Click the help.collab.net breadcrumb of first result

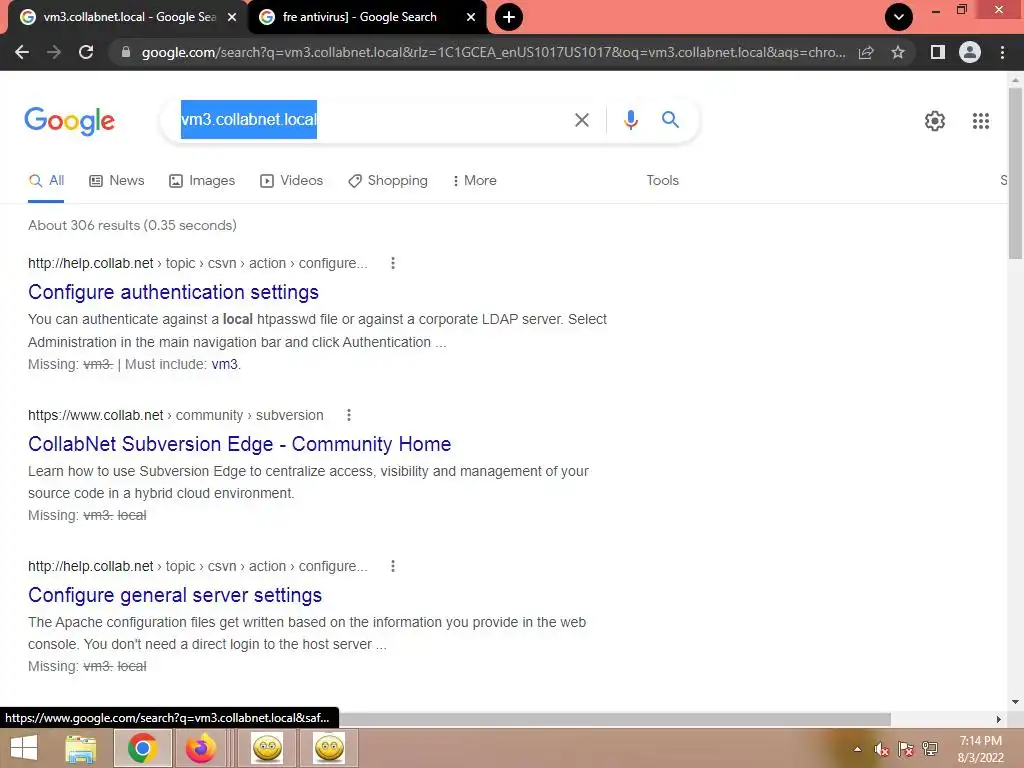[198, 263]
